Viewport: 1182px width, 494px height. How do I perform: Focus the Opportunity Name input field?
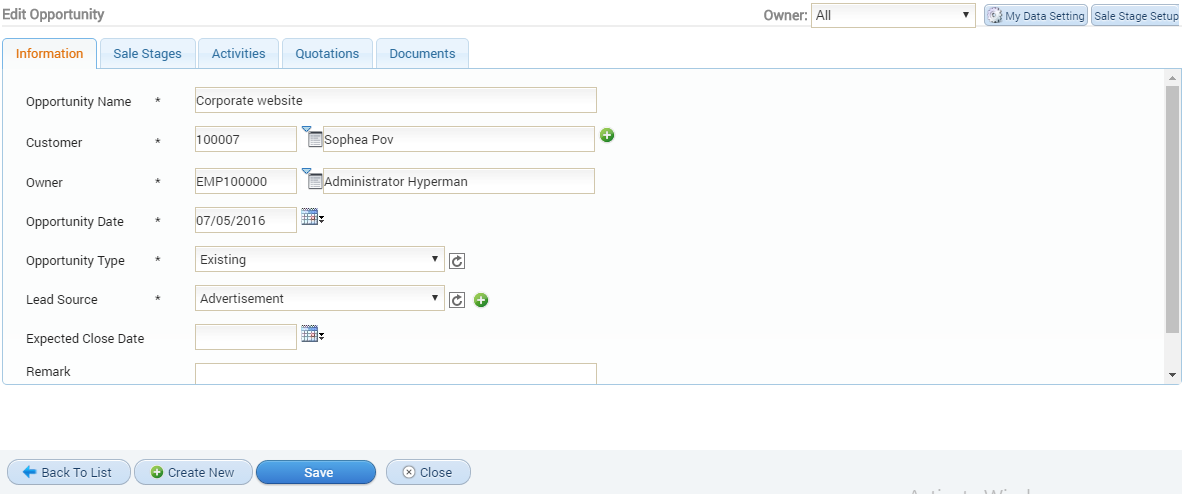[396, 100]
